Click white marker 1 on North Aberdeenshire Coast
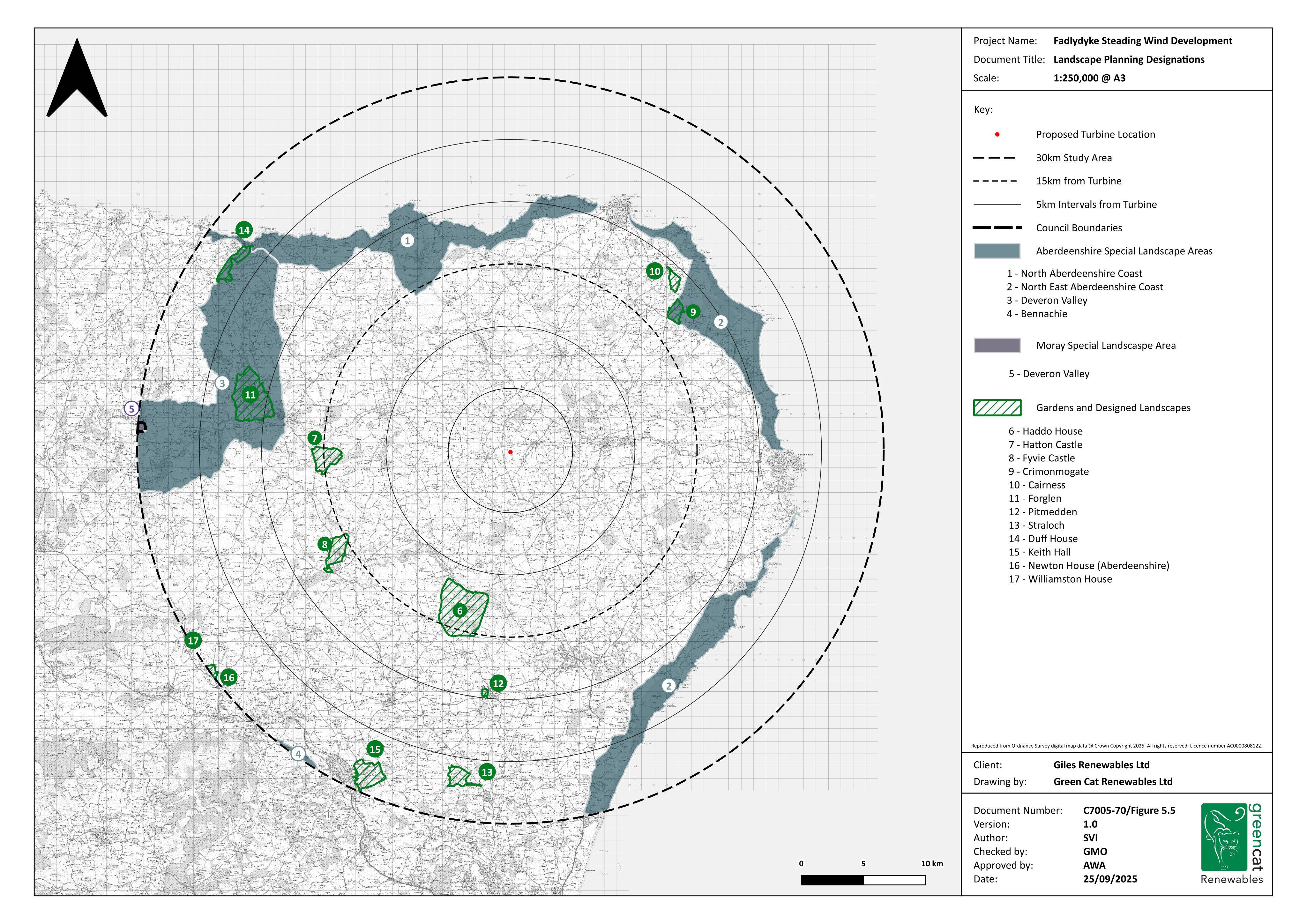 (407, 240)
